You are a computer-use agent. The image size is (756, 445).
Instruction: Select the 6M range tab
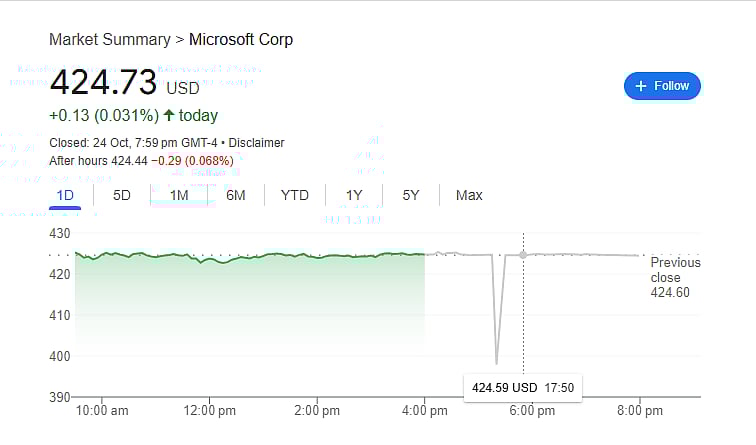pyautogui.click(x=236, y=195)
